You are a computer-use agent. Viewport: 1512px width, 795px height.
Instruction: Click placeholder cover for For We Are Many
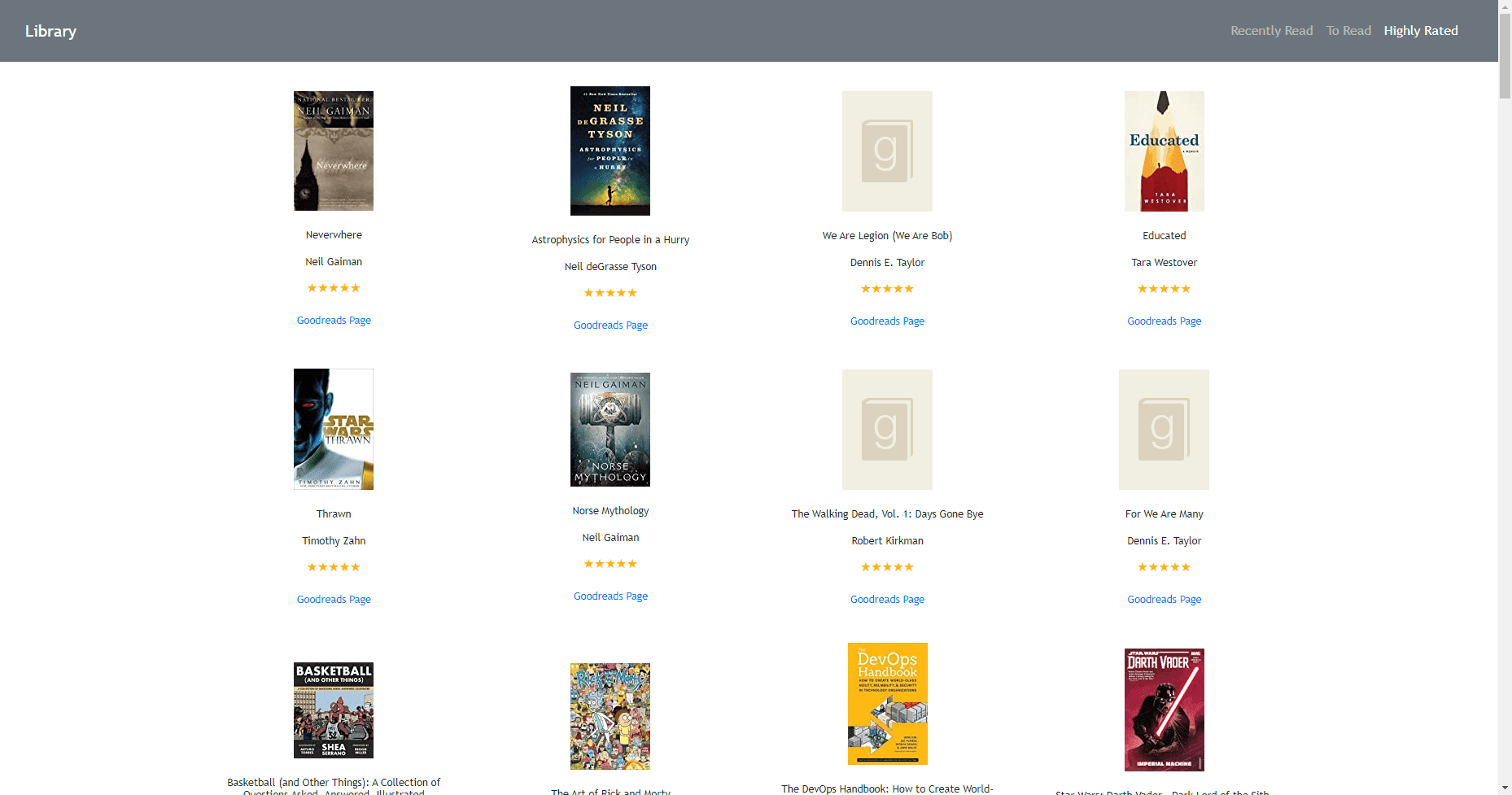pyautogui.click(x=1164, y=430)
